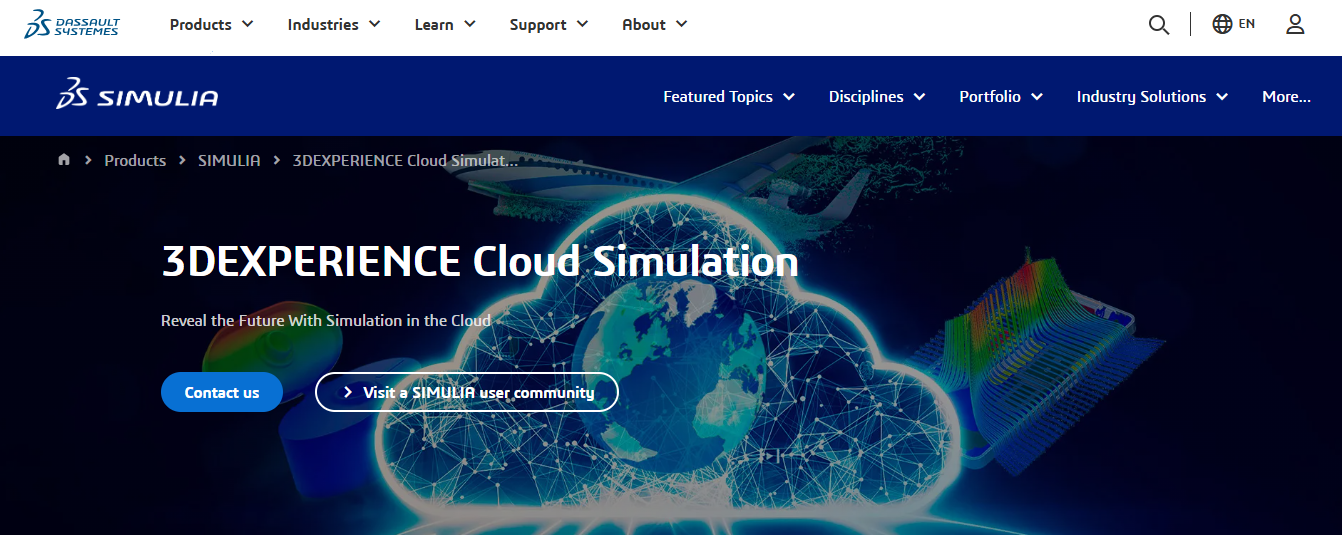Expand Industry Solutions submenu

pyautogui.click(x=1152, y=96)
